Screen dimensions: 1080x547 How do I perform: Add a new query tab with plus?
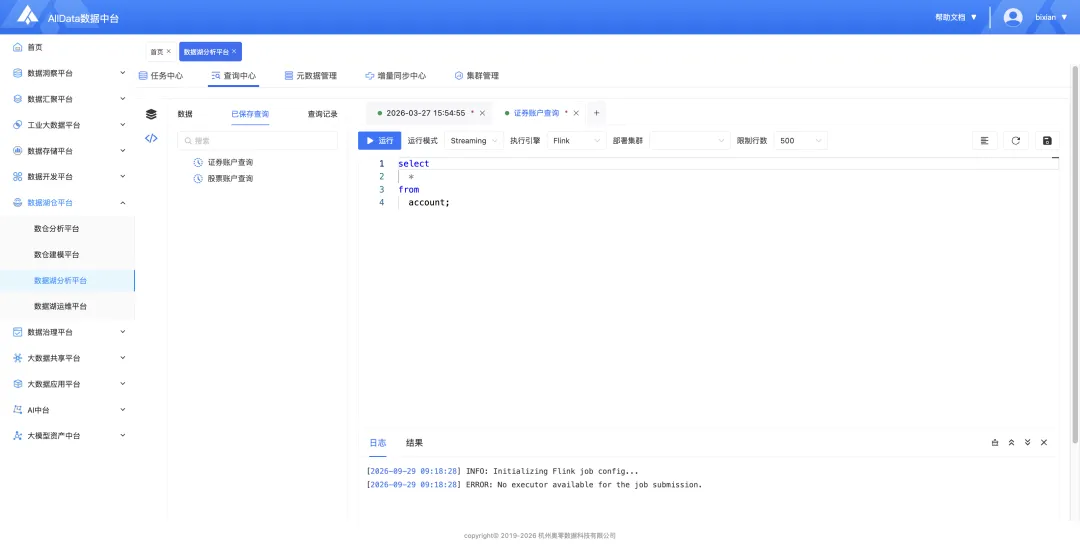tap(596, 113)
